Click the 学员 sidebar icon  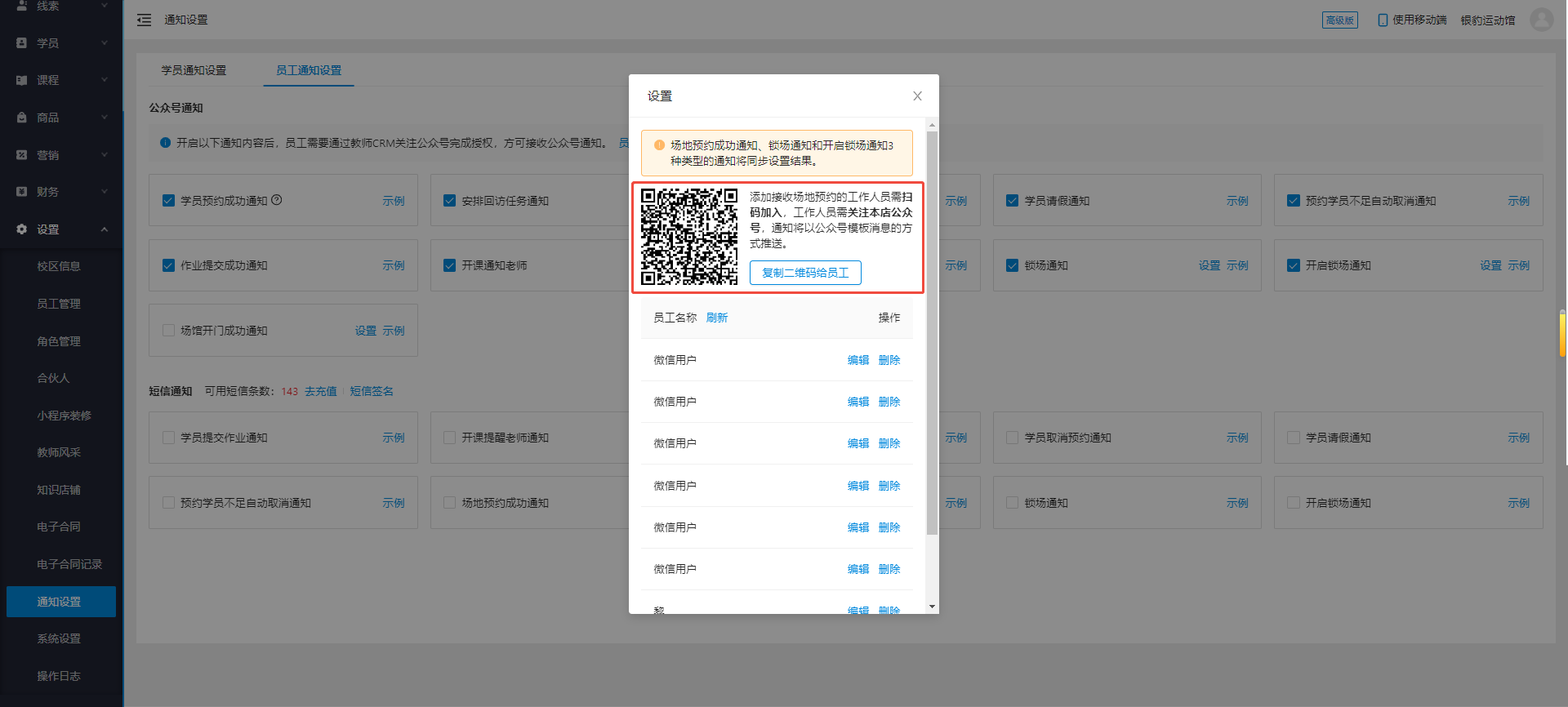22,42
